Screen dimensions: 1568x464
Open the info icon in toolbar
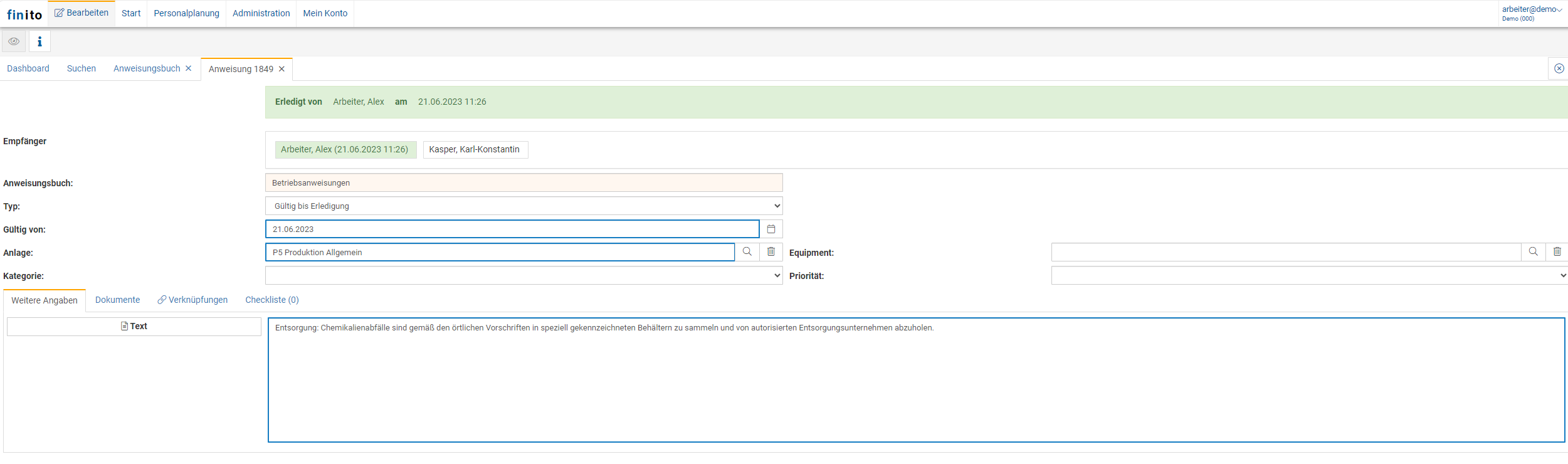click(x=39, y=41)
